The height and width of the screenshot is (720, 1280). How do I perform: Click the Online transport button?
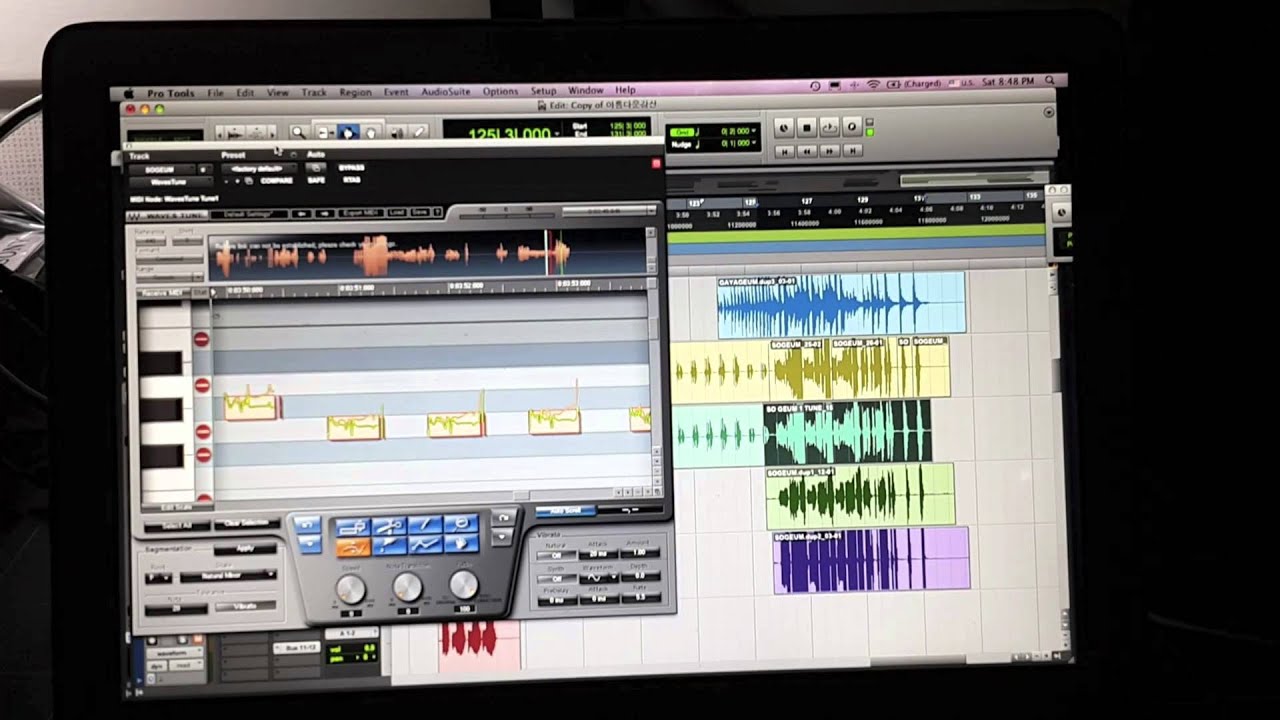click(x=784, y=128)
